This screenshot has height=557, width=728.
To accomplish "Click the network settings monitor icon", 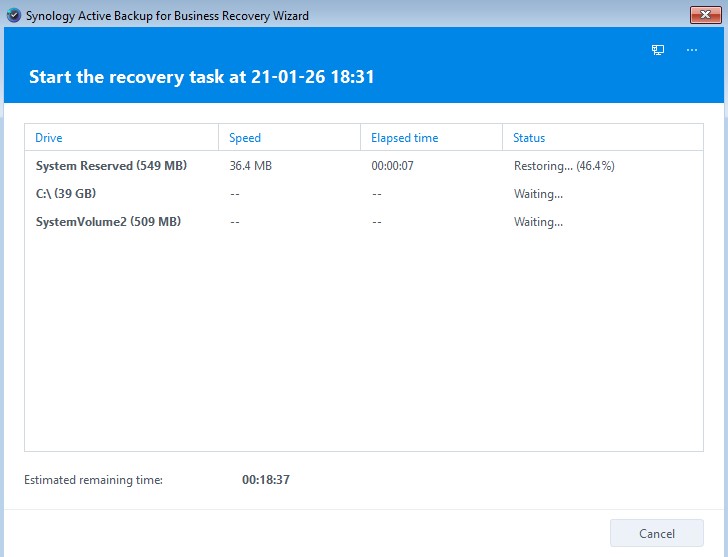I will 657,50.
